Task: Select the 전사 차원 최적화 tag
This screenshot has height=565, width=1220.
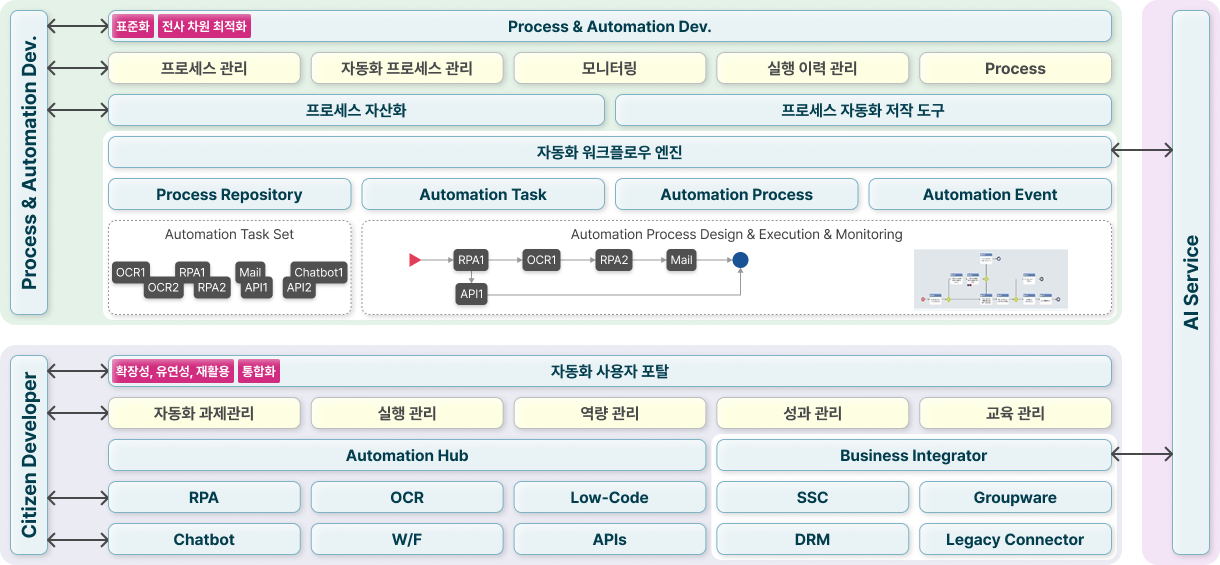Action: (204, 27)
